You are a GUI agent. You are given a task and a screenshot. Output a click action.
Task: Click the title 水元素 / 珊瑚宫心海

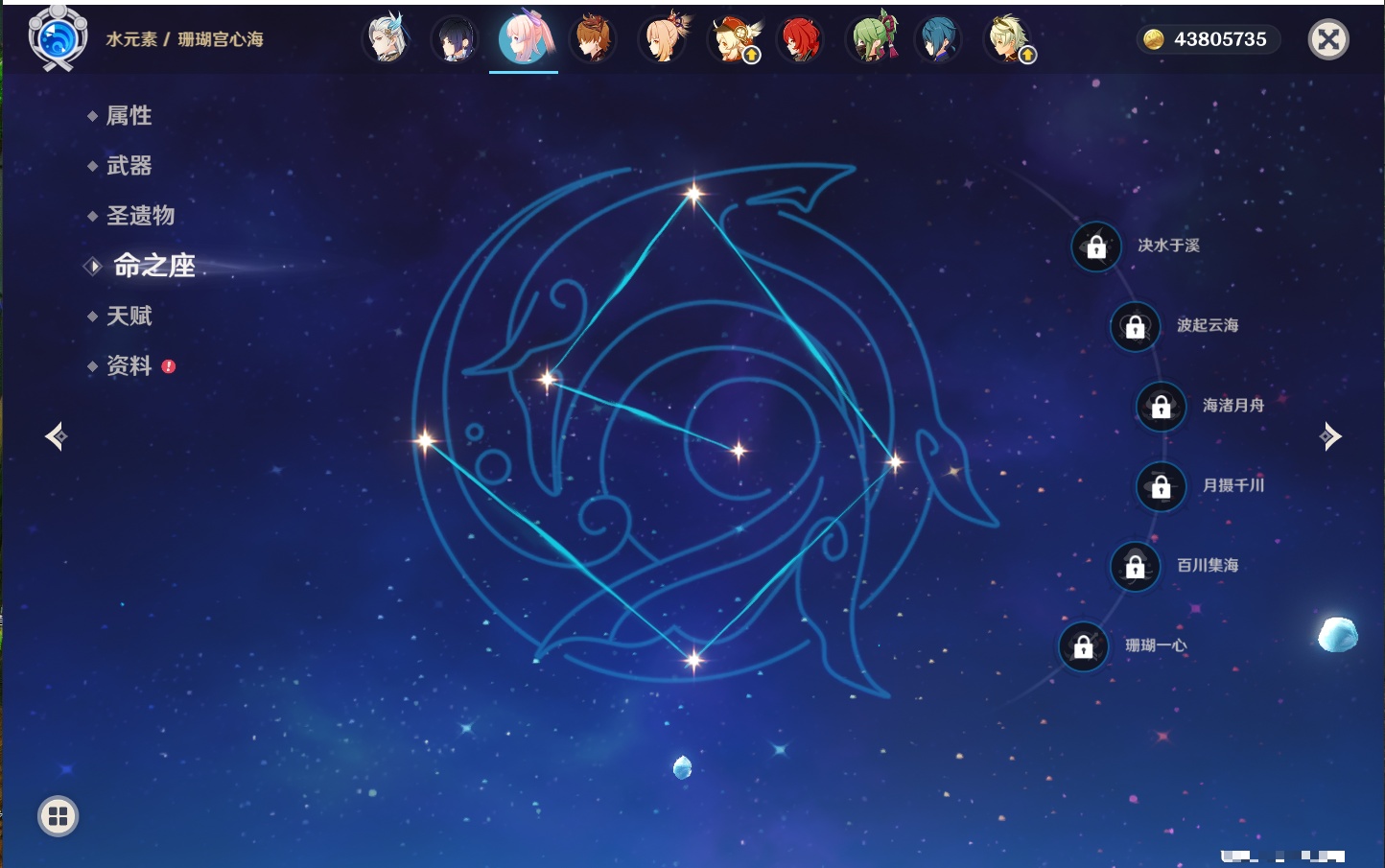tap(184, 39)
